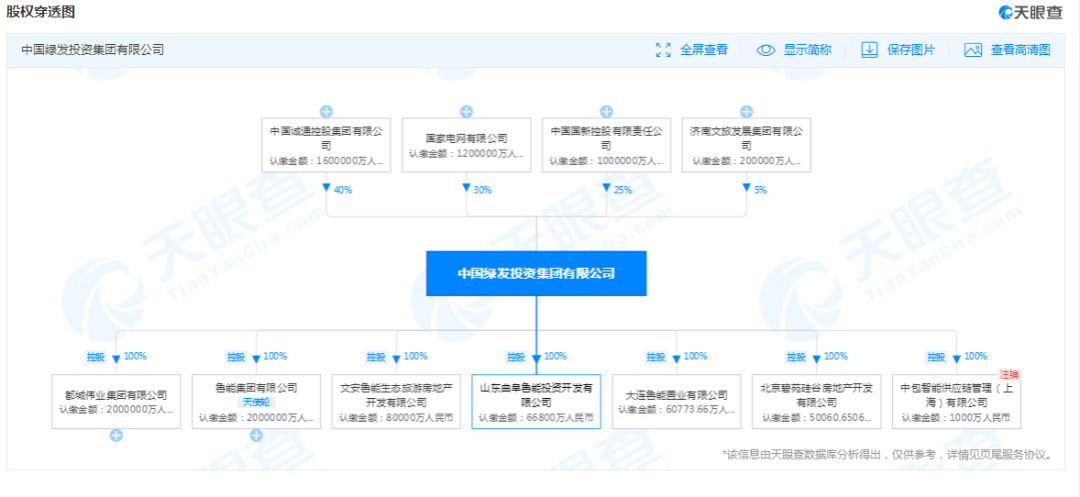1080x497 pixels.
Task: Click 30% share under 国家电网
Action: (482, 190)
